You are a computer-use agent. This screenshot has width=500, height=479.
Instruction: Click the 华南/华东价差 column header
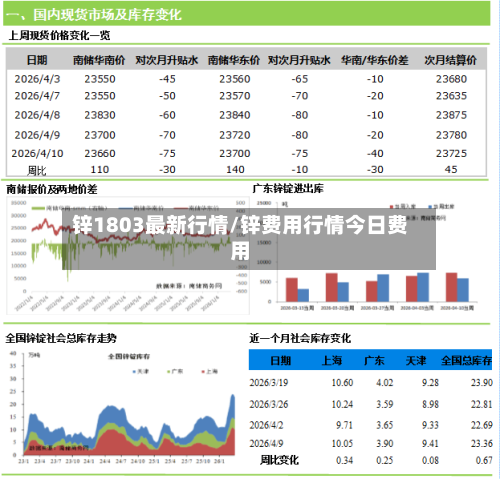point(375,60)
